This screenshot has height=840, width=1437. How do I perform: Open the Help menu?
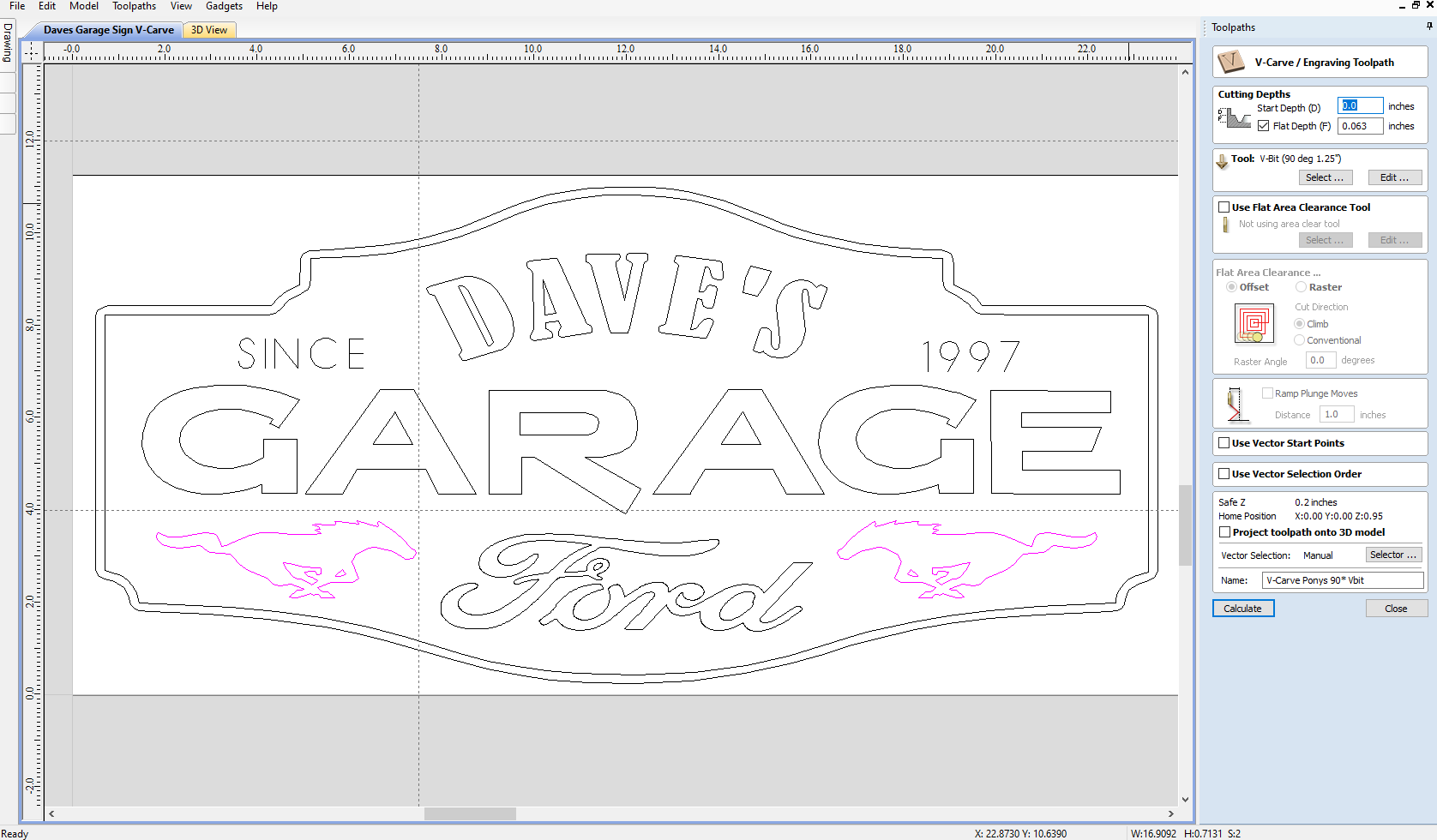[x=267, y=6]
